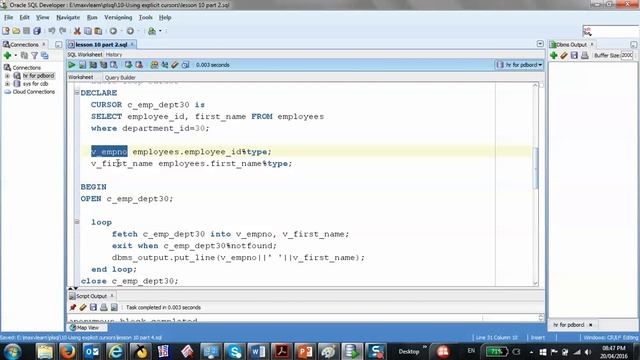Commit changes with the Commit icon
640x360 pixels.
click(x=128, y=65)
